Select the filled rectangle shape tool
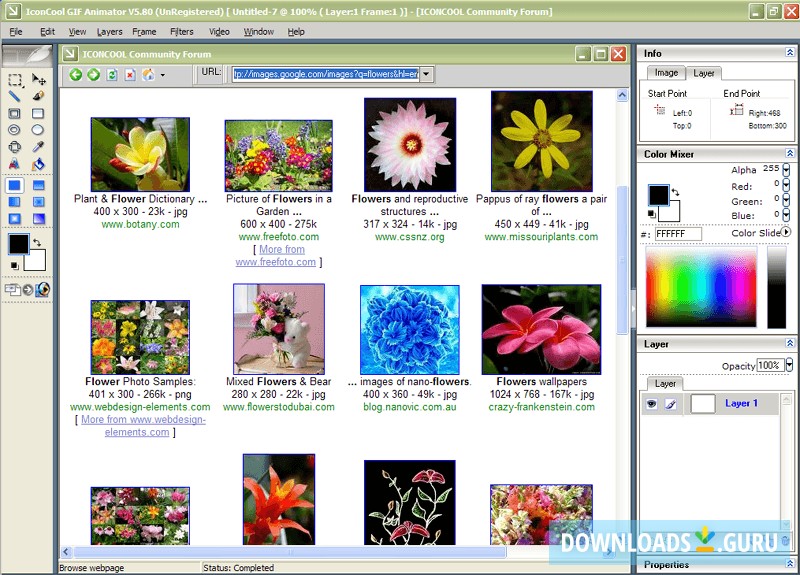Screen dimensions: 800x575 [x=38, y=113]
